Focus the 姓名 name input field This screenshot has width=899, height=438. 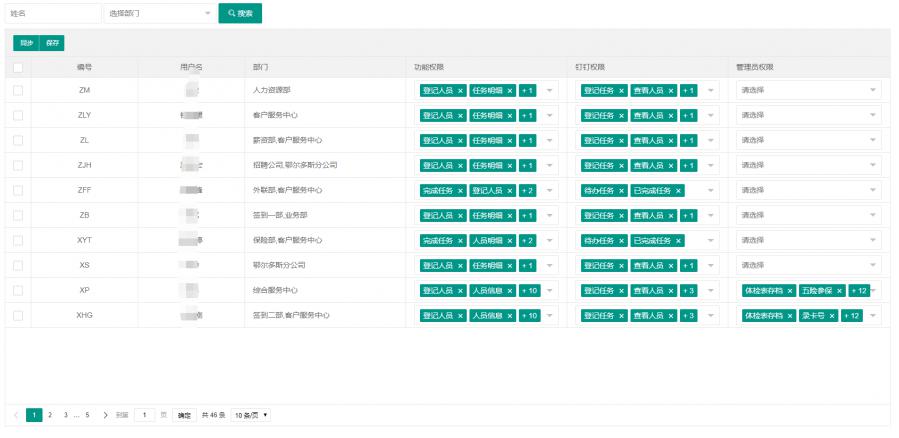click(52, 14)
